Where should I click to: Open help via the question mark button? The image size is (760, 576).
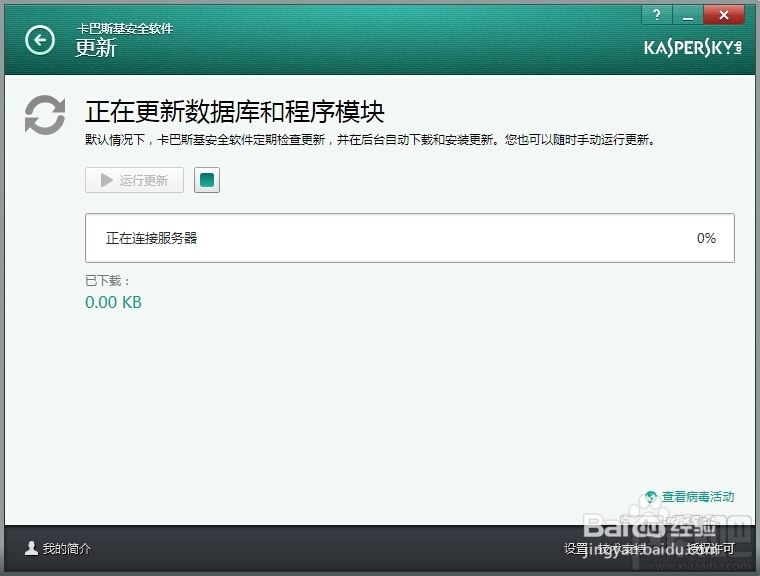tap(656, 15)
